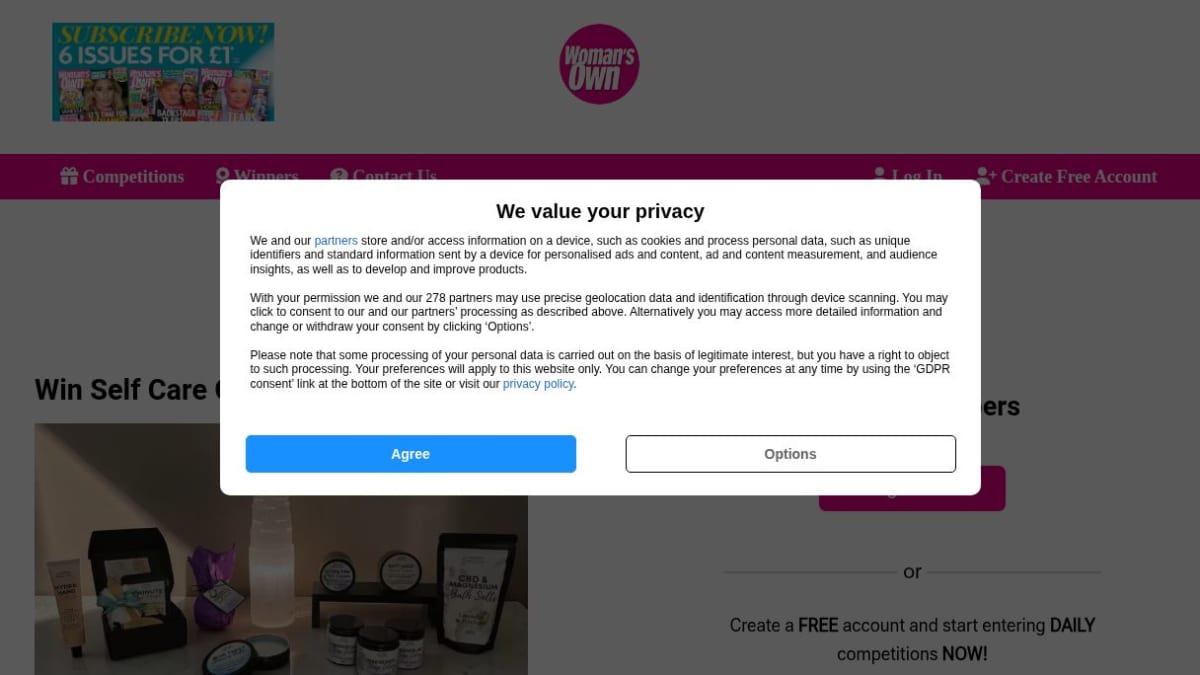
Task: Click the We value your privacy title
Action: (x=600, y=211)
